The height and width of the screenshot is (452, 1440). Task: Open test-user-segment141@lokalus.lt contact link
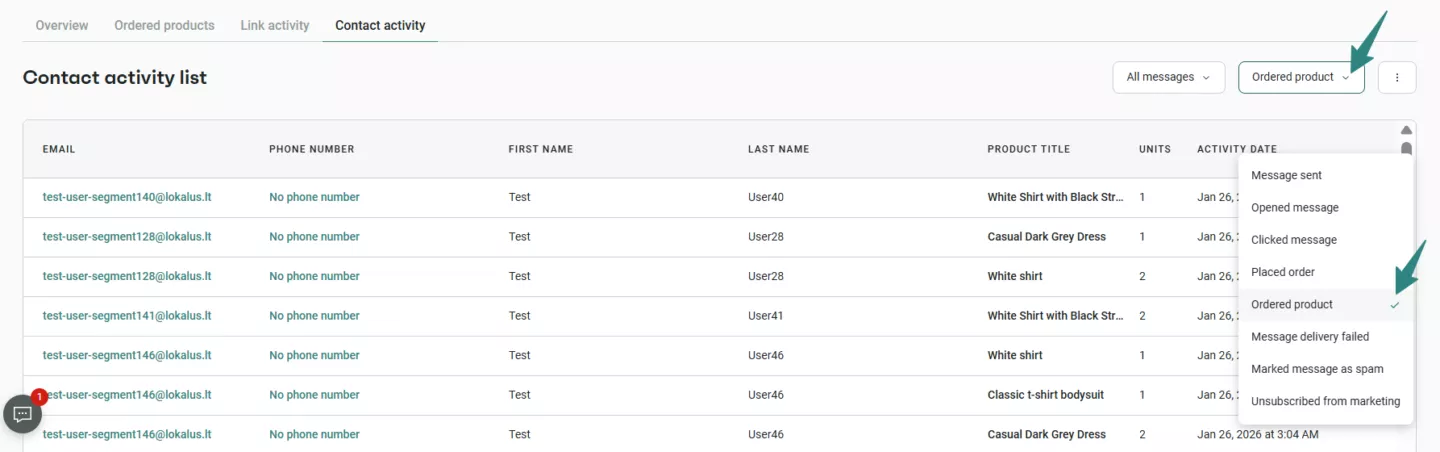coord(127,316)
